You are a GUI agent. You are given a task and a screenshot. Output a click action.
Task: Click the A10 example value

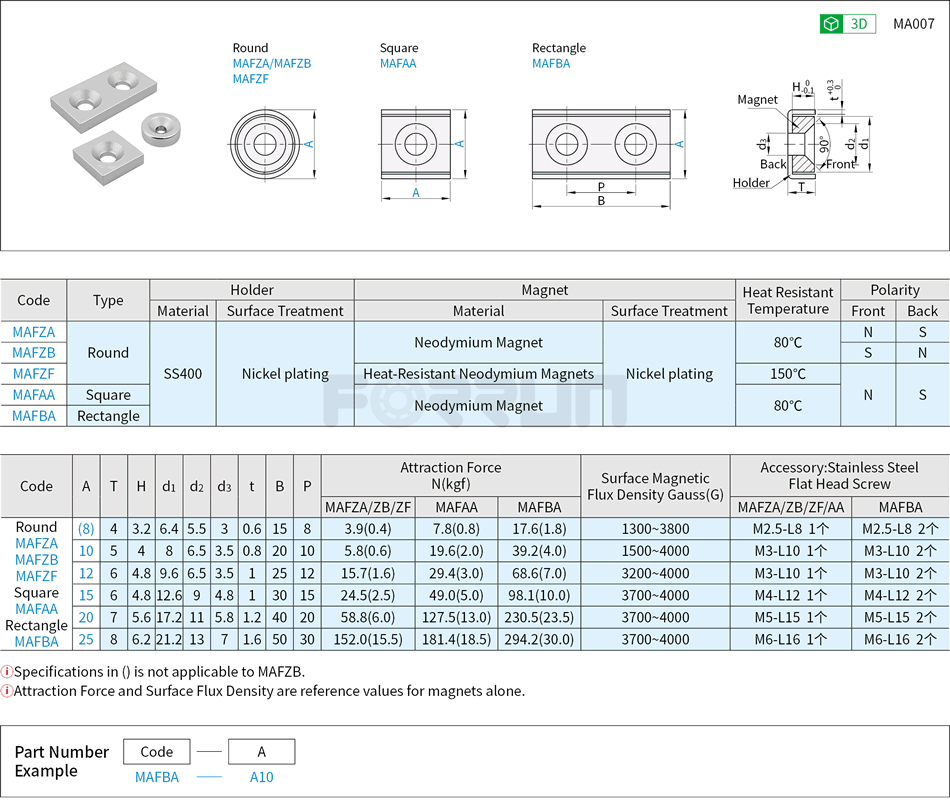(x=262, y=777)
